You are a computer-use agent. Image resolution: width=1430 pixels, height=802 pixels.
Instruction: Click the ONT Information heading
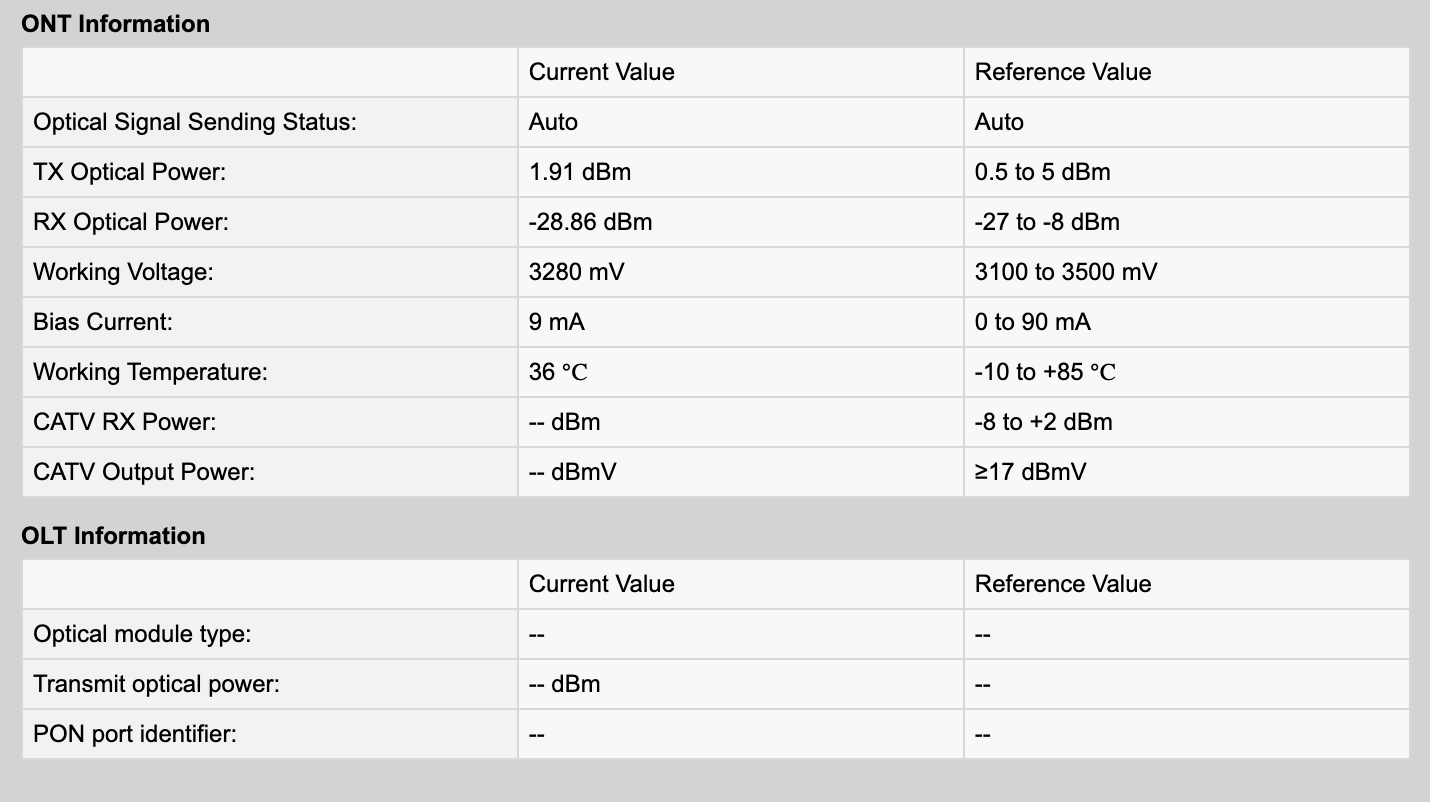[116, 24]
